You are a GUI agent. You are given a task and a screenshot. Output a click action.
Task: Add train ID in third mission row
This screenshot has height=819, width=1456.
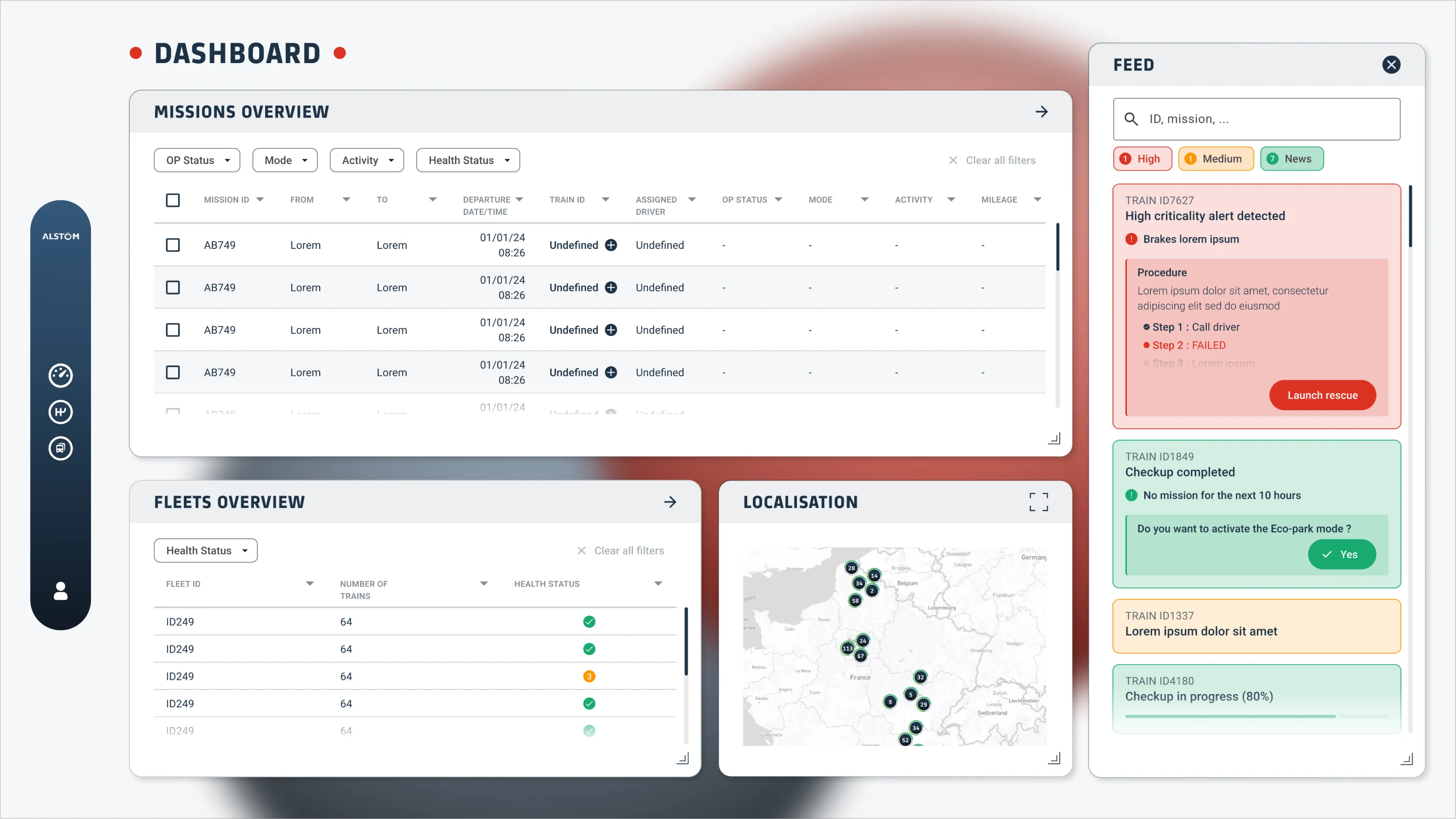[611, 330]
